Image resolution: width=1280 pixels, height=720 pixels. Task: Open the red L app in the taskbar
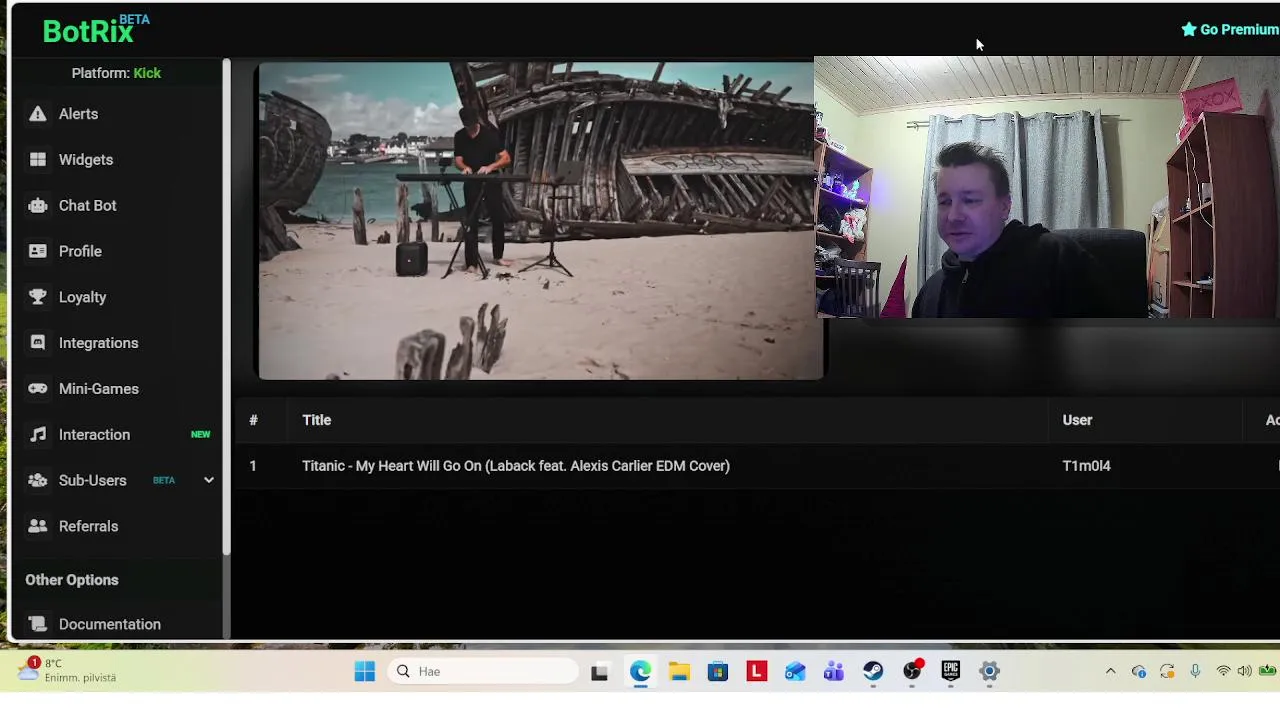click(756, 671)
